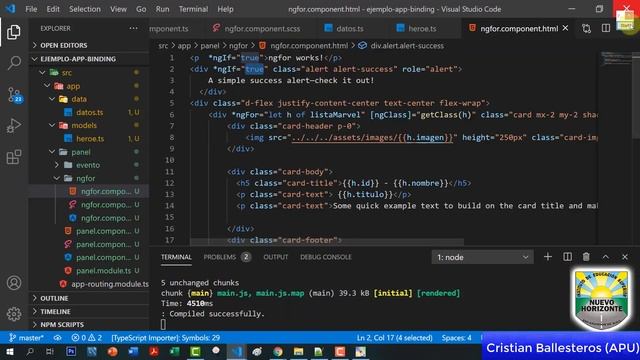Image resolution: width=640 pixels, height=360 pixels.
Task: Click taskbar search magnifier icon
Action: pos(30,351)
